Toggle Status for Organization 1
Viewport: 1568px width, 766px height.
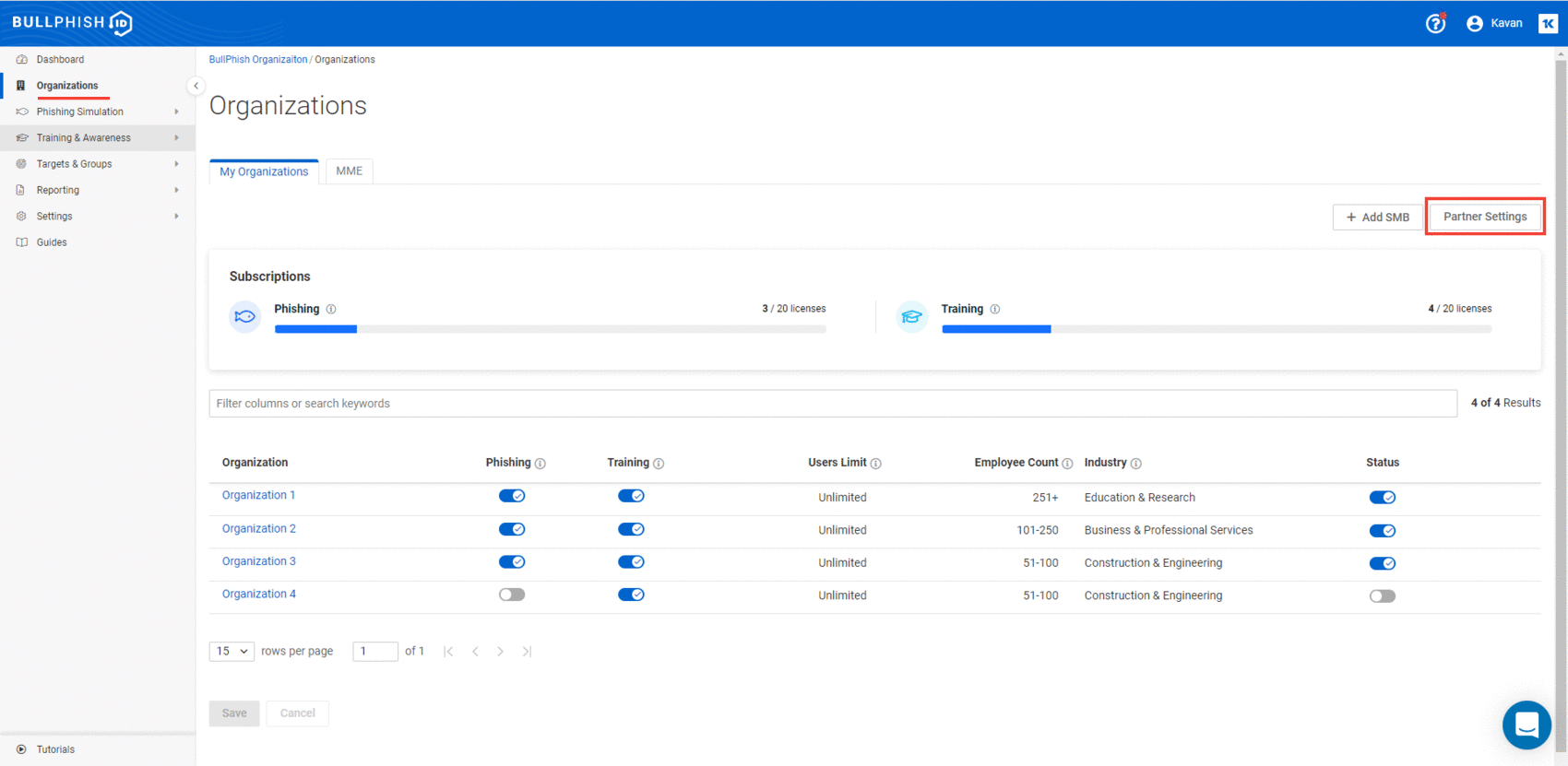[1382, 498]
